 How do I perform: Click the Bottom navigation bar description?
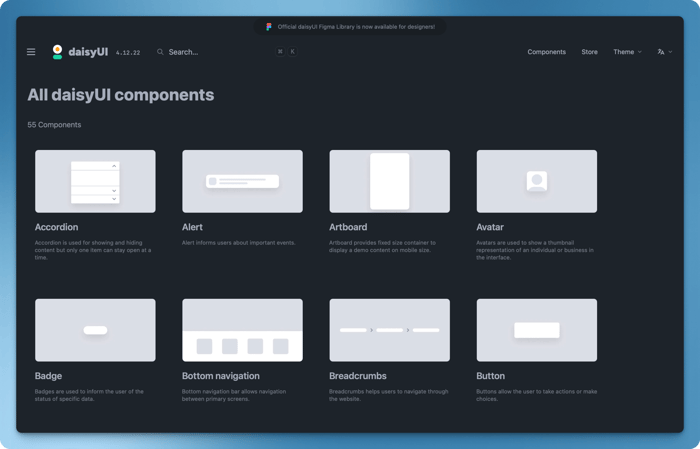click(234, 395)
